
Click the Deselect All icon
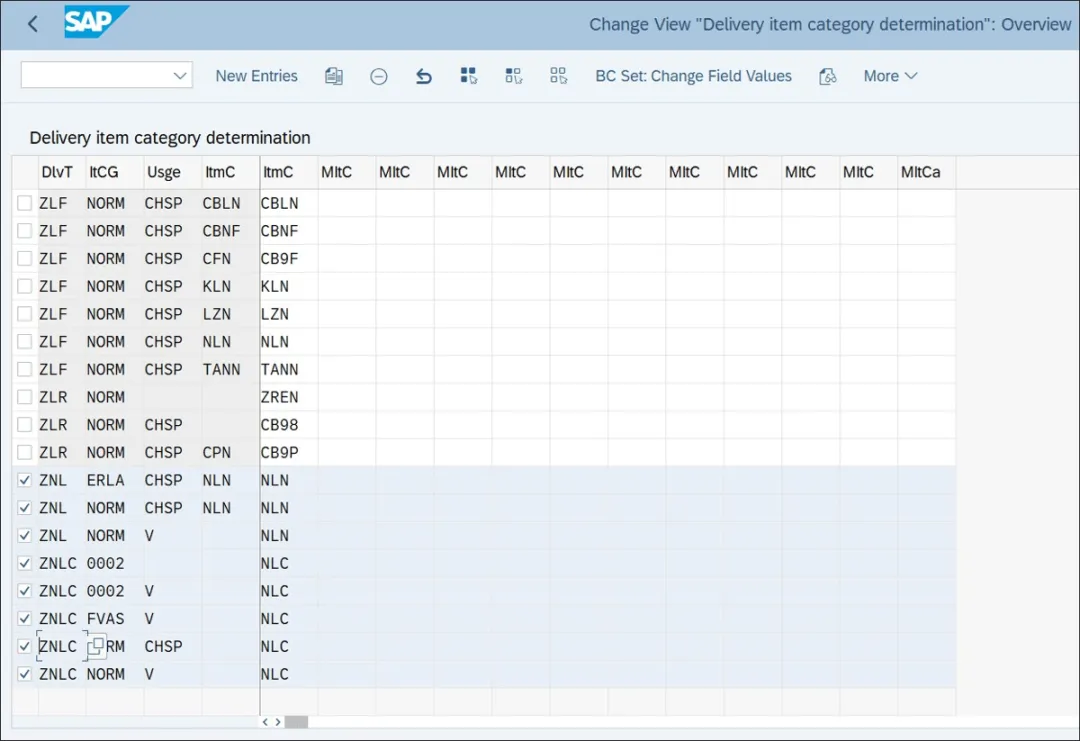[559, 76]
